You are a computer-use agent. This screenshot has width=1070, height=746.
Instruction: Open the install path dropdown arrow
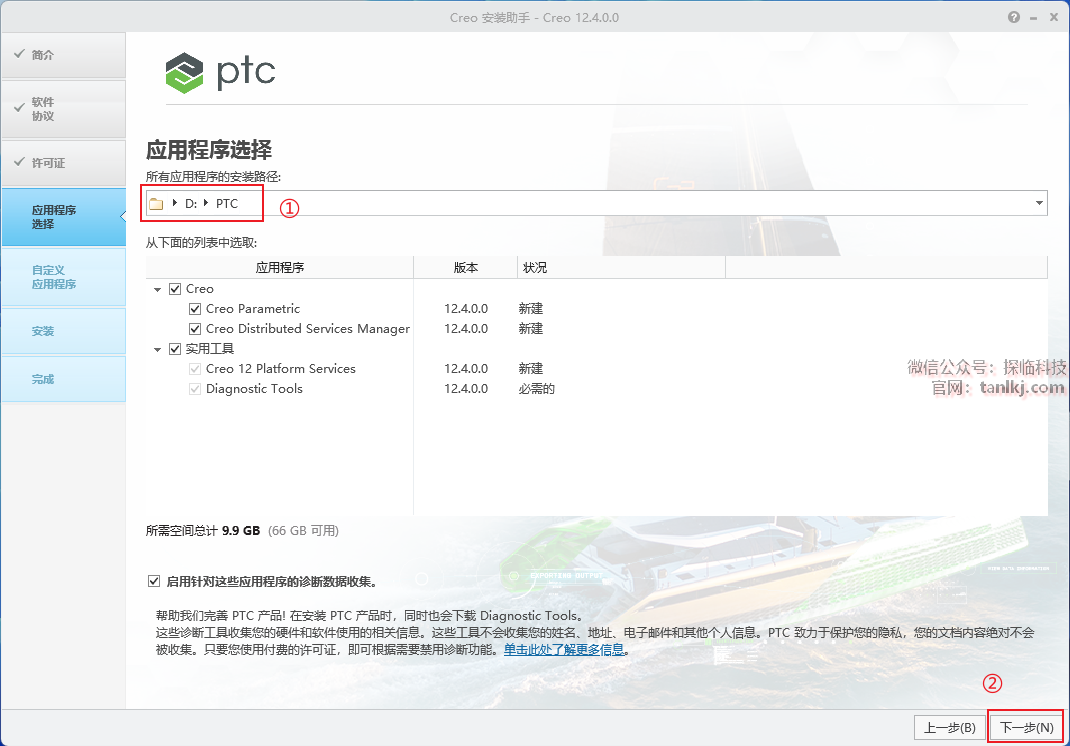tap(1039, 203)
